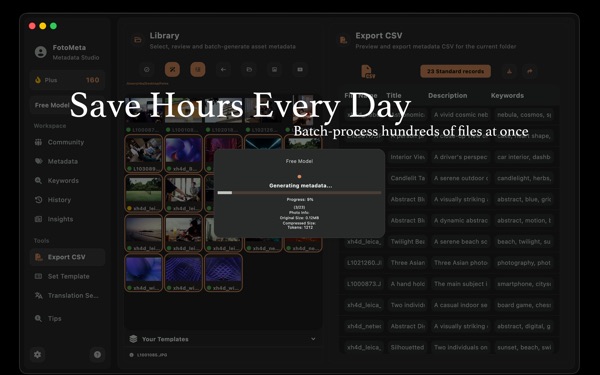Select Export CSV under Tools
Viewport: 600px width, 375px height.
(67, 257)
